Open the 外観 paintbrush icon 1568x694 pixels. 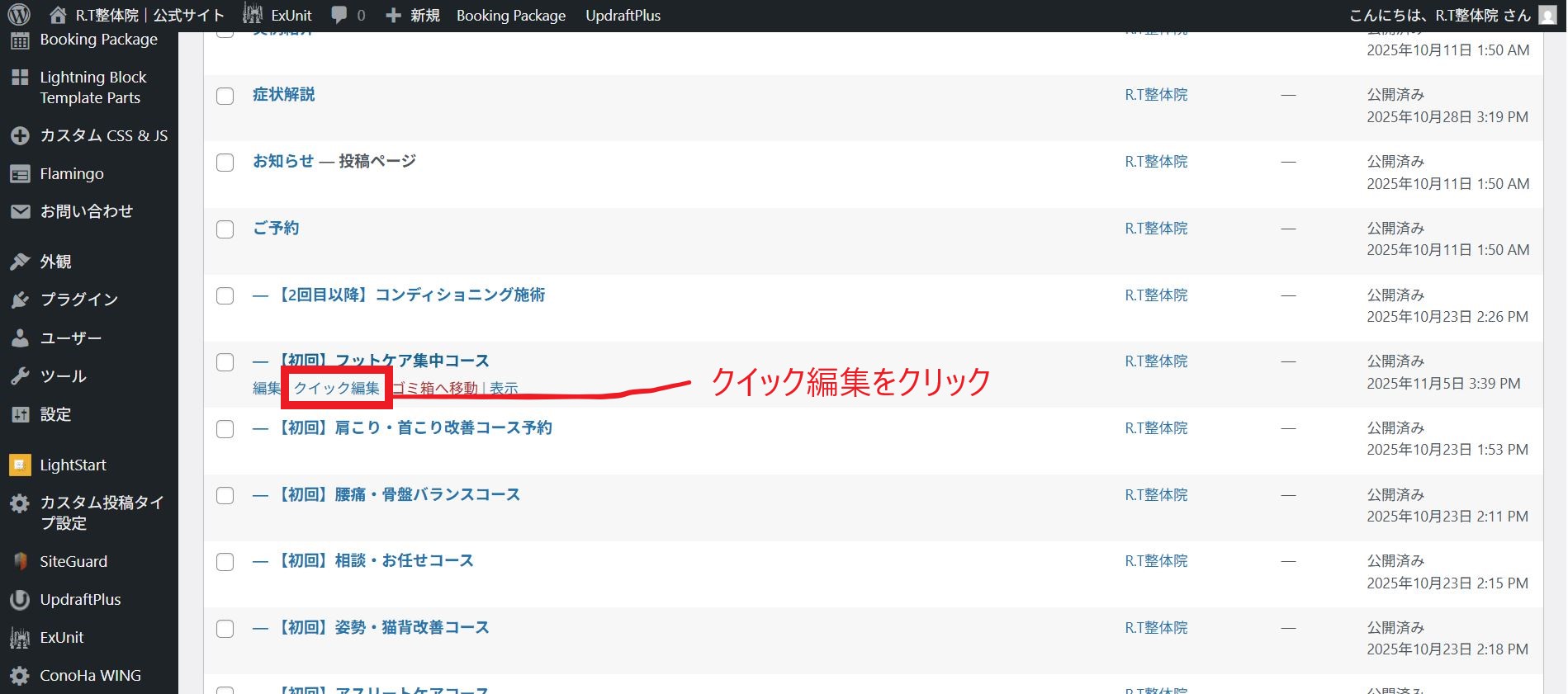(20, 262)
